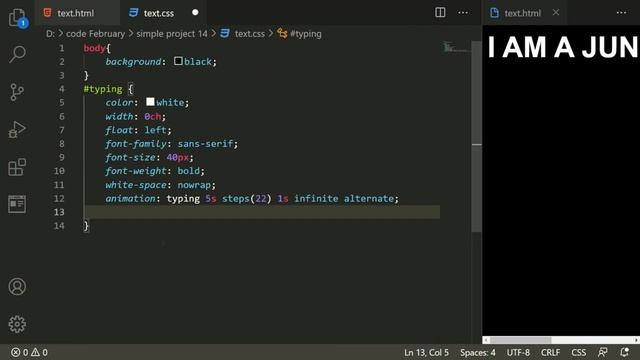Open the text.css breadcrumb item
Image resolution: width=640 pixels, height=360 pixels.
click(x=249, y=34)
